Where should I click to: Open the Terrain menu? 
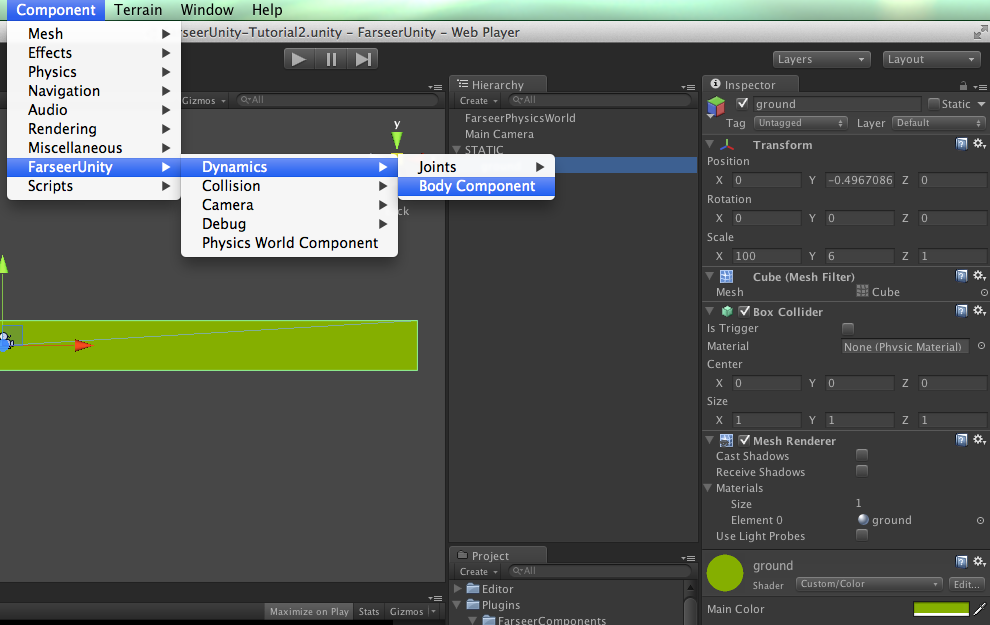point(138,10)
